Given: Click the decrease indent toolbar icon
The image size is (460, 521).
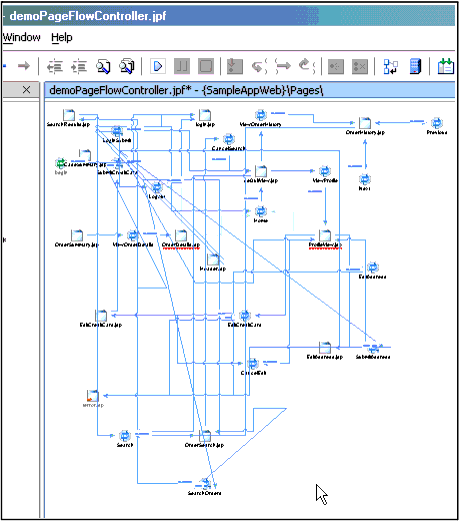Looking at the screenshot, I should (x=55, y=66).
